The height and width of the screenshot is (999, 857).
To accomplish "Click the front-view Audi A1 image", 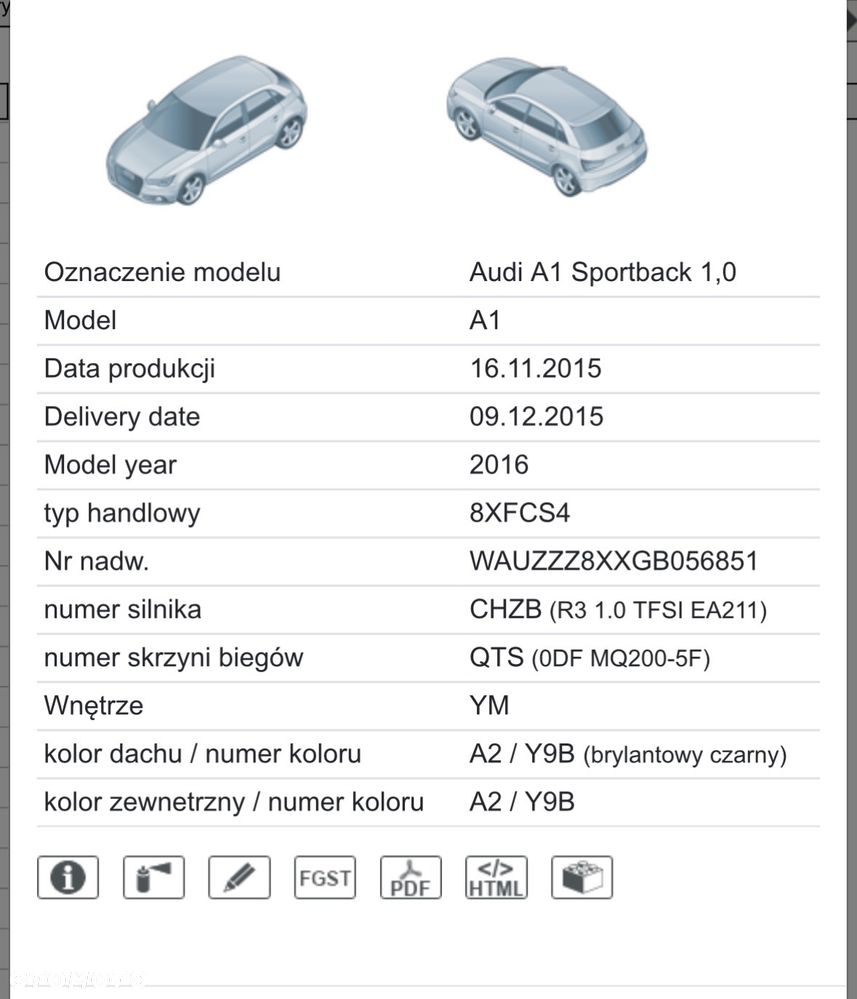I will pos(206,130).
